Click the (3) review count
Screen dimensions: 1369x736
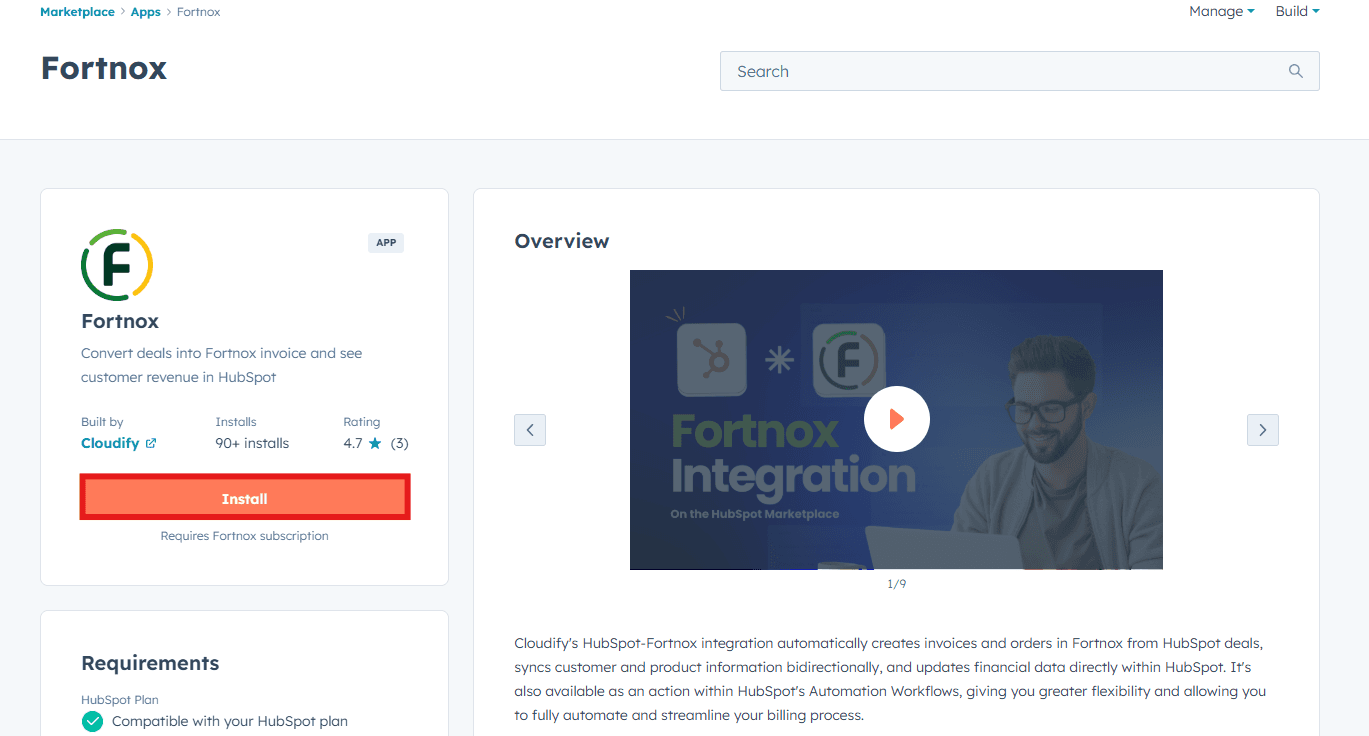[x=399, y=443]
